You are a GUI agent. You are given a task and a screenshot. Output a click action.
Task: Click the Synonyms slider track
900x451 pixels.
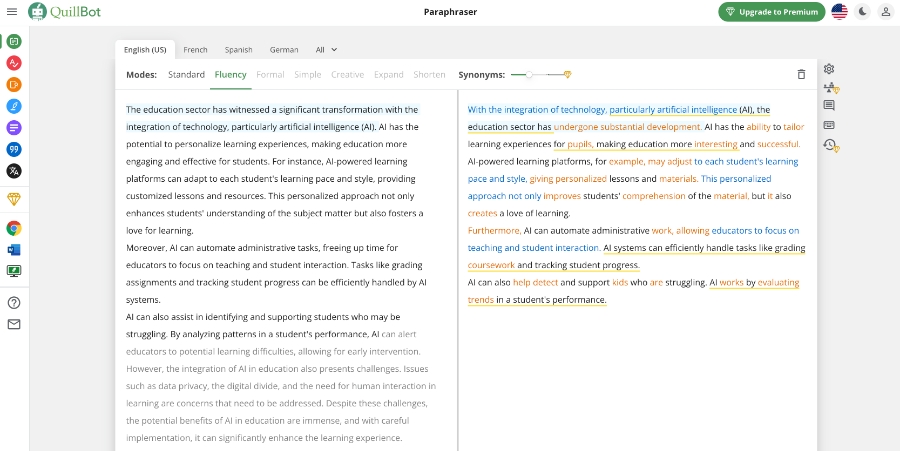(x=540, y=74)
